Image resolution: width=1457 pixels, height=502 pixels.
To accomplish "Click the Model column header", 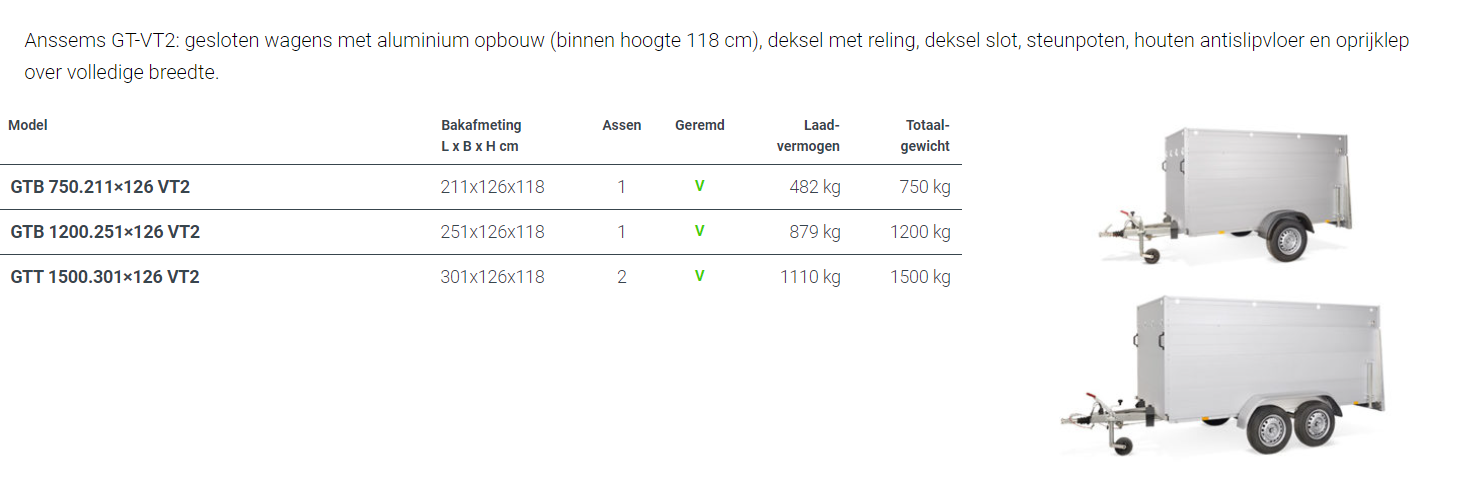I will (28, 125).
